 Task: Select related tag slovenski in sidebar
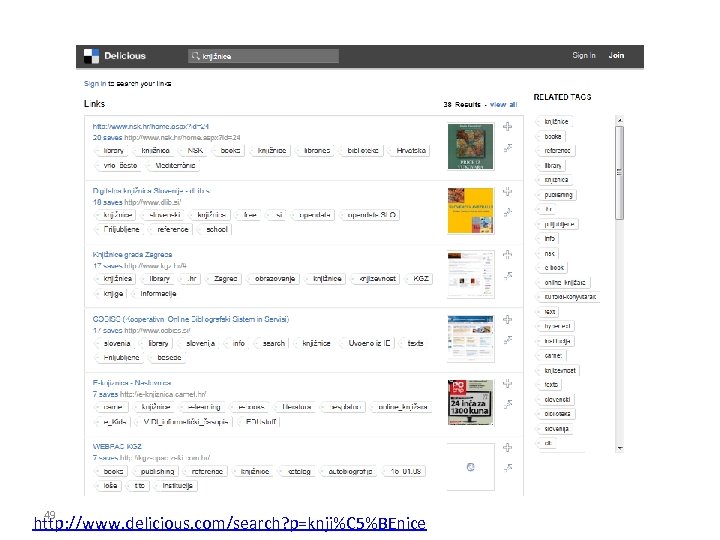click(556, 400)
